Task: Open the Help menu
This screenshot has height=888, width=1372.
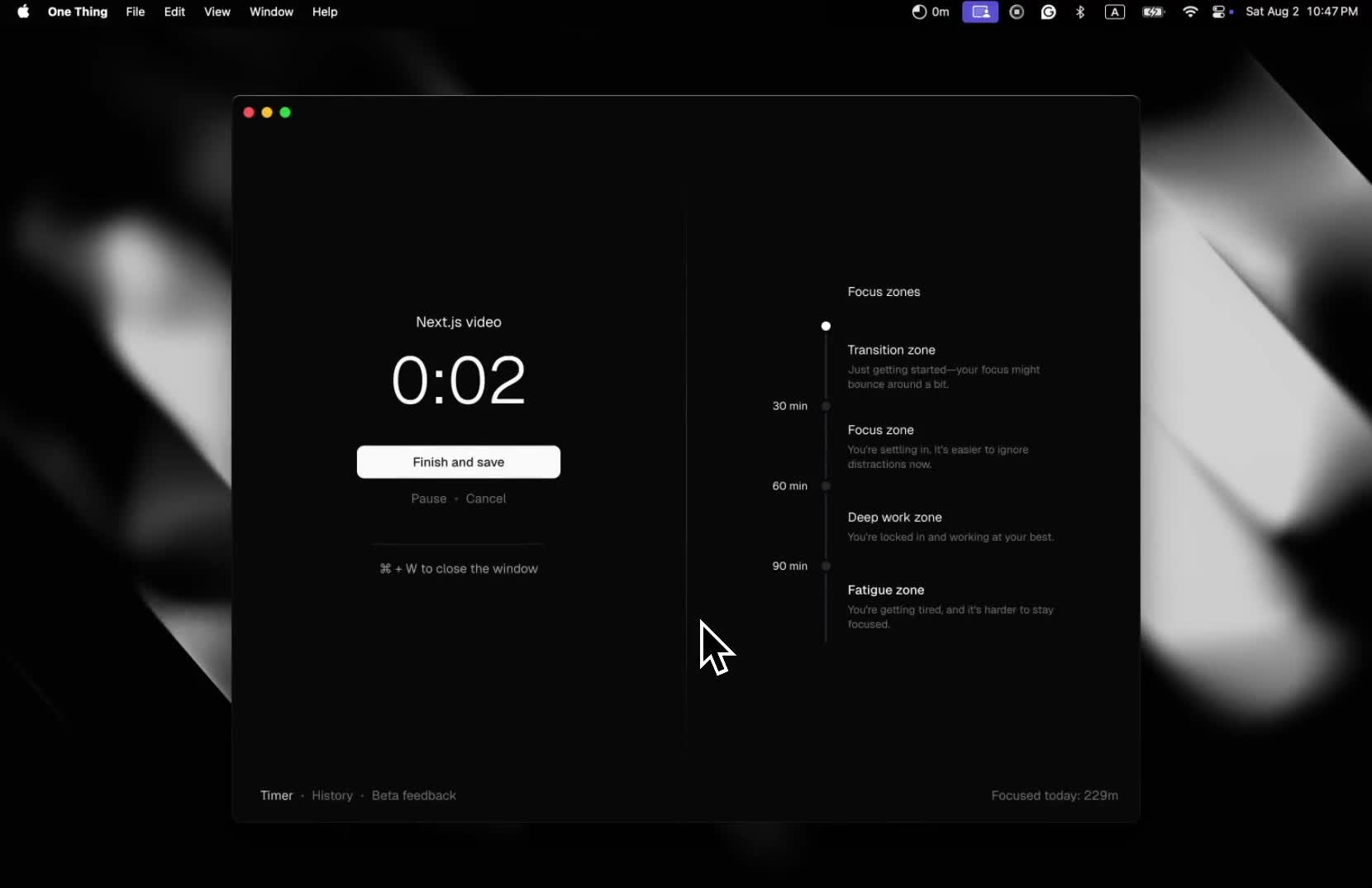Action: tap(325, 12)
